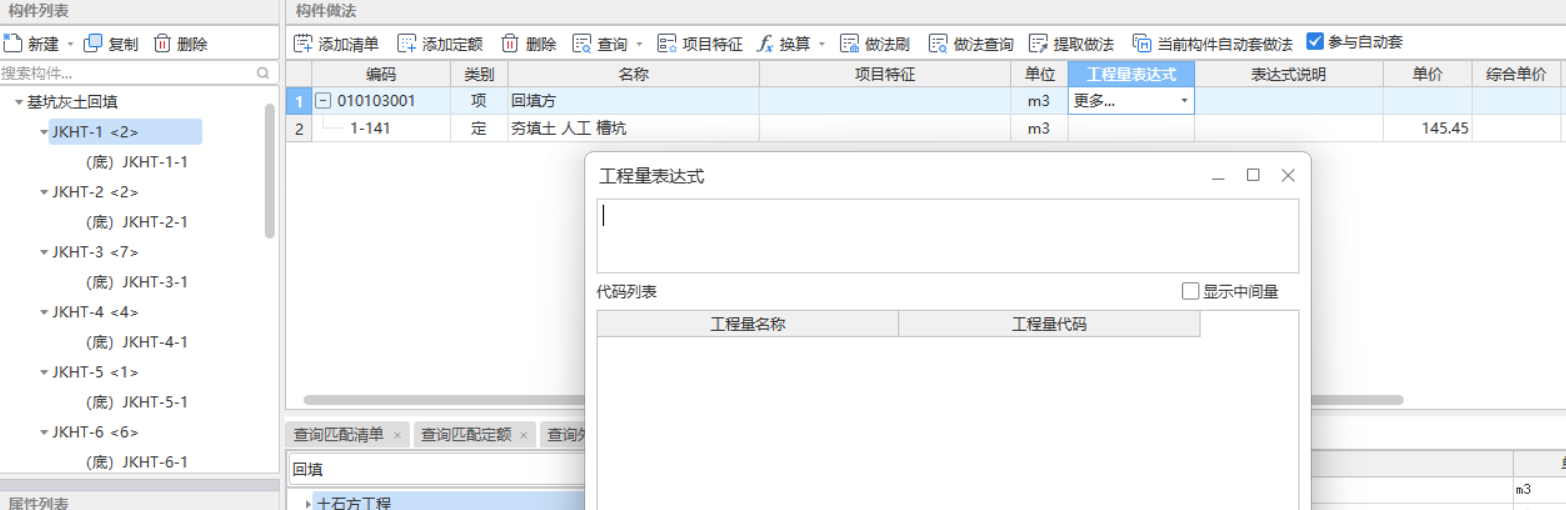The width and height of the screenshot is (1566, 510).
Task: Open the dropdown arrow next to 新建
Action: click(70, 45)
